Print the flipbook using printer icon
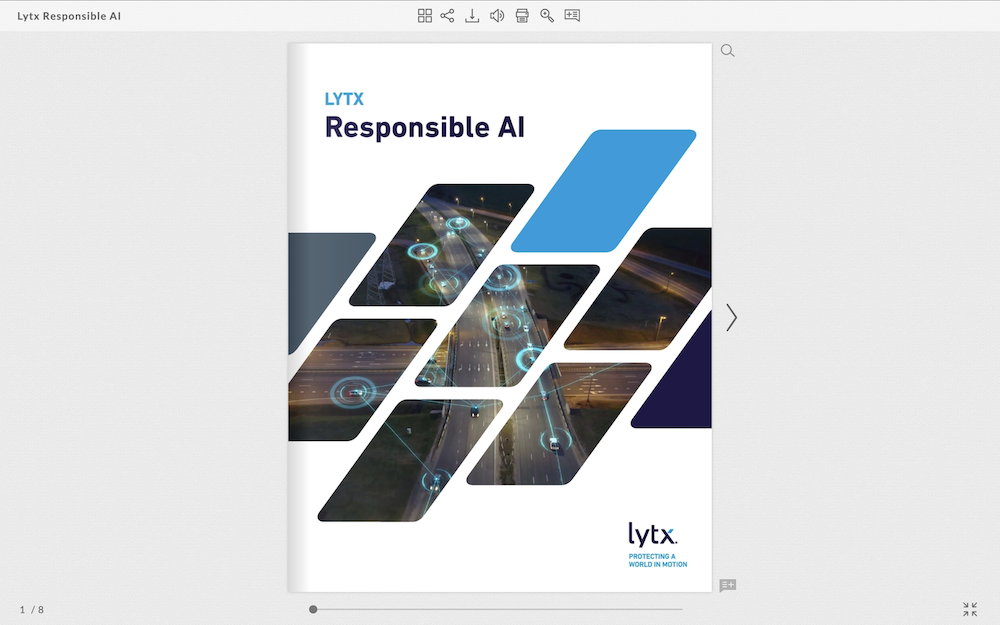The image size is (1000, 625). [522, 15]
